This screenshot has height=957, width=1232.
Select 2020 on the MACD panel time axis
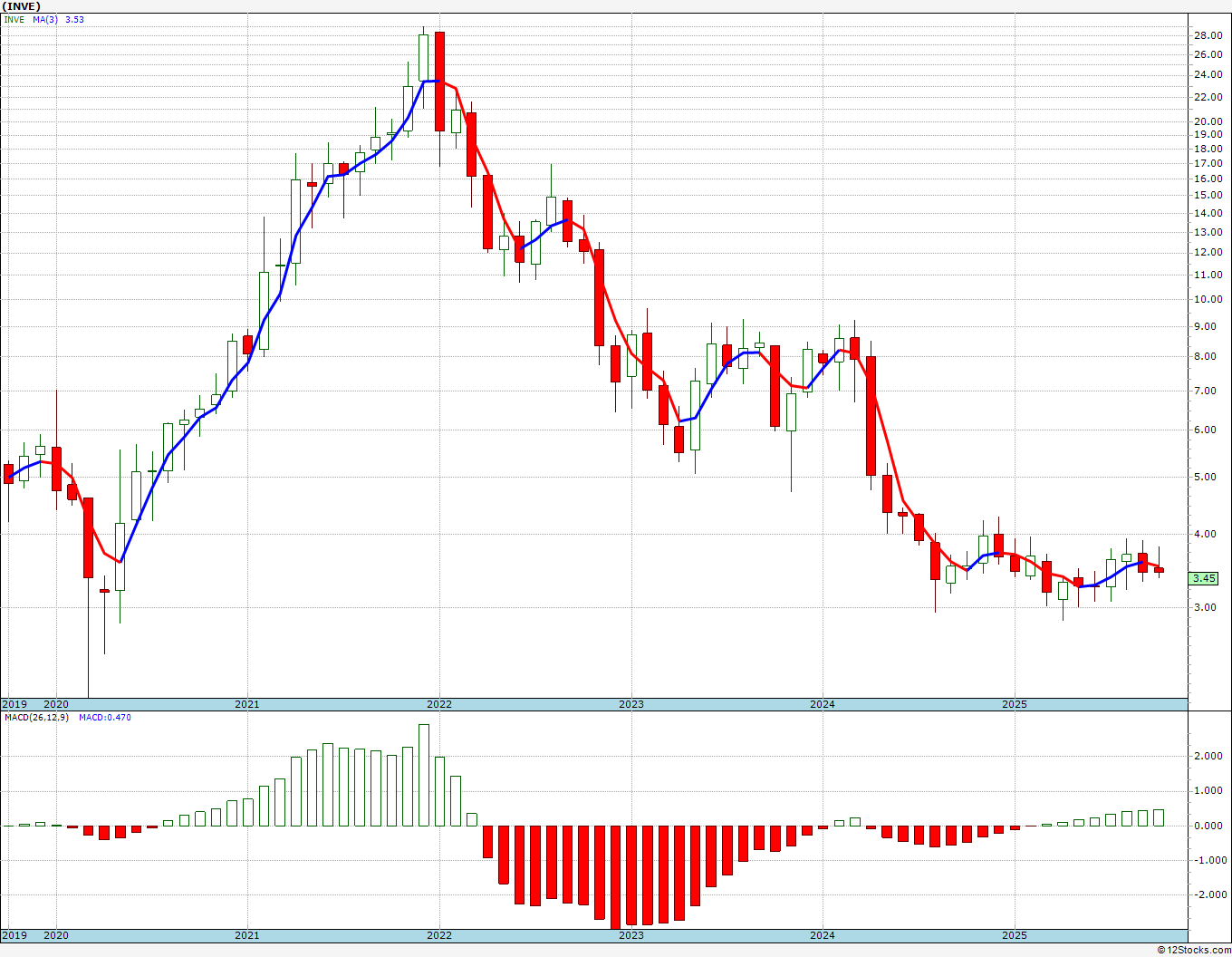tap(56, 935)
